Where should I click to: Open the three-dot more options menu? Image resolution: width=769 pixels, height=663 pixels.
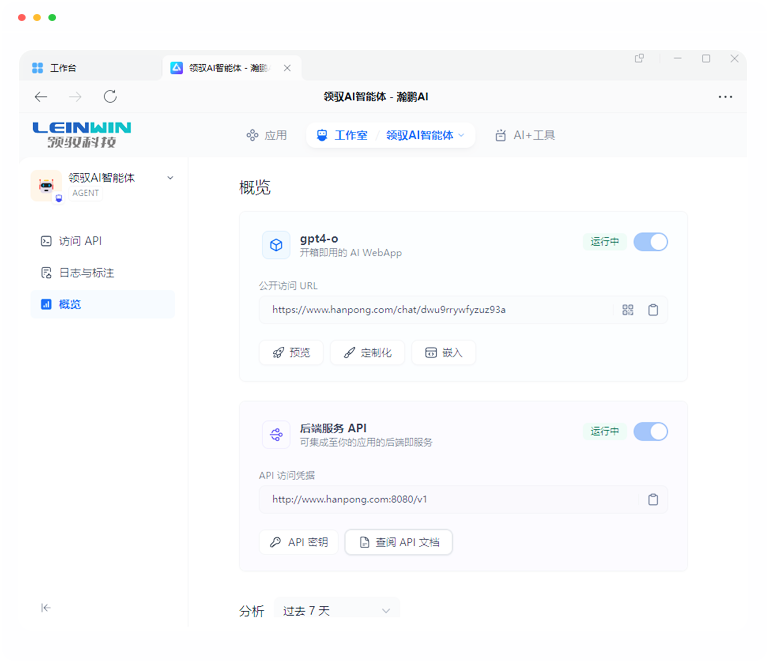coord(725,97)
